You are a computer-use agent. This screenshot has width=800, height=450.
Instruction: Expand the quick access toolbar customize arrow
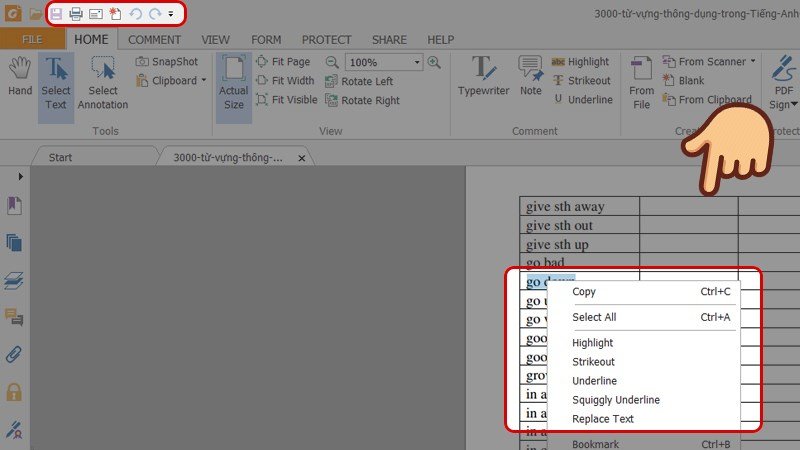tap(171, 14)
